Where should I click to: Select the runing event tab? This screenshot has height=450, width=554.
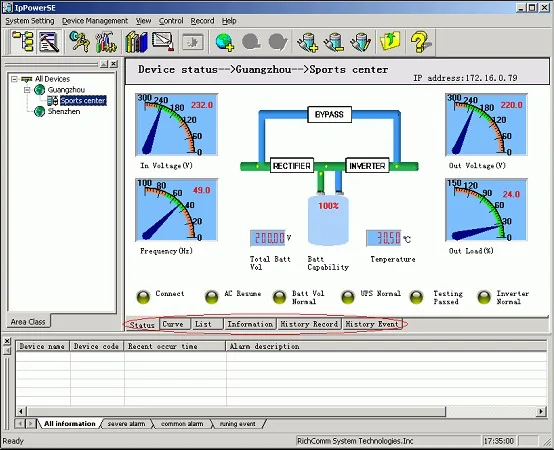237,424
